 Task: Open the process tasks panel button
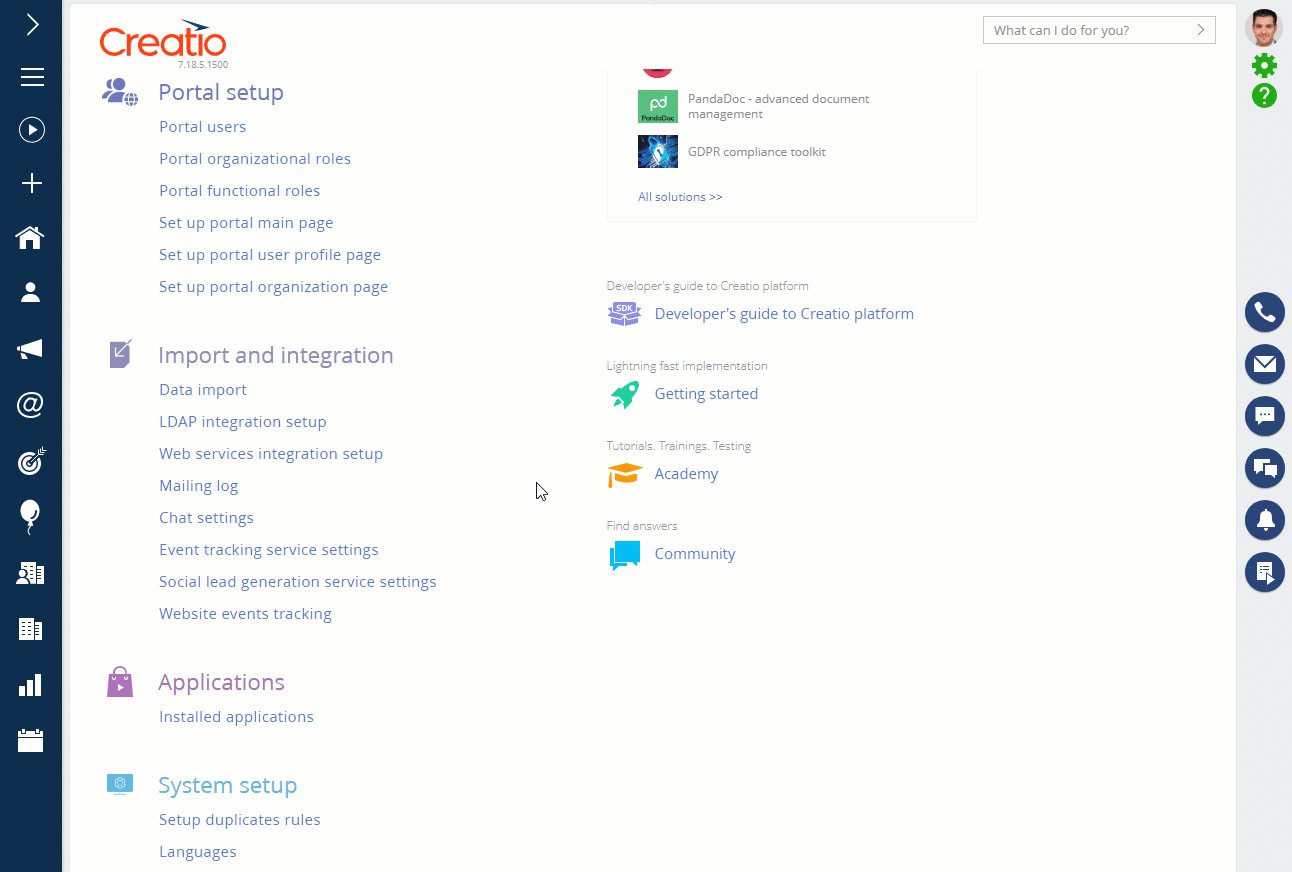click(x=1265, y=572)
